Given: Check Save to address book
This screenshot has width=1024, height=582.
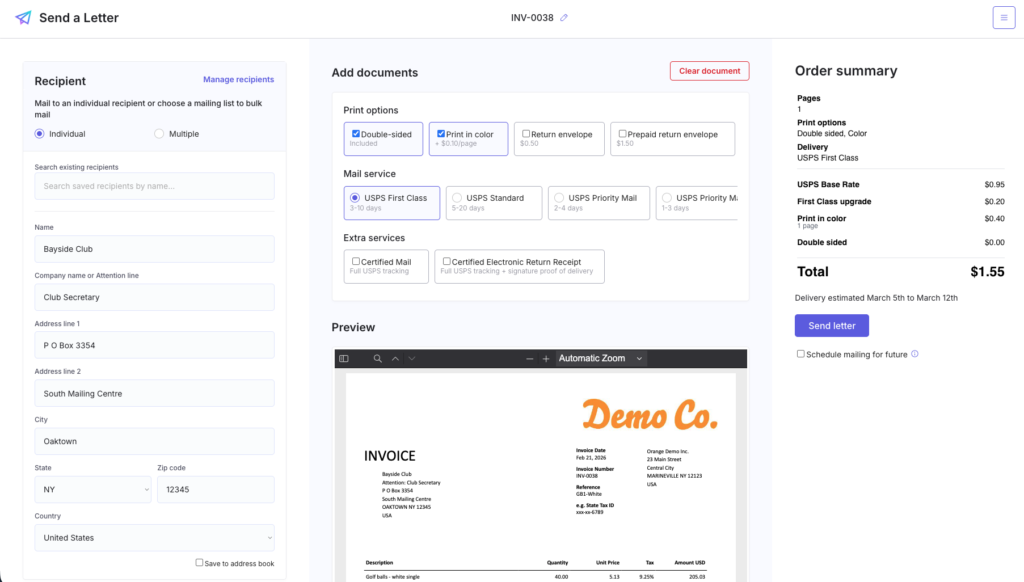Looking at the screenshot, I should pos(200,563).
